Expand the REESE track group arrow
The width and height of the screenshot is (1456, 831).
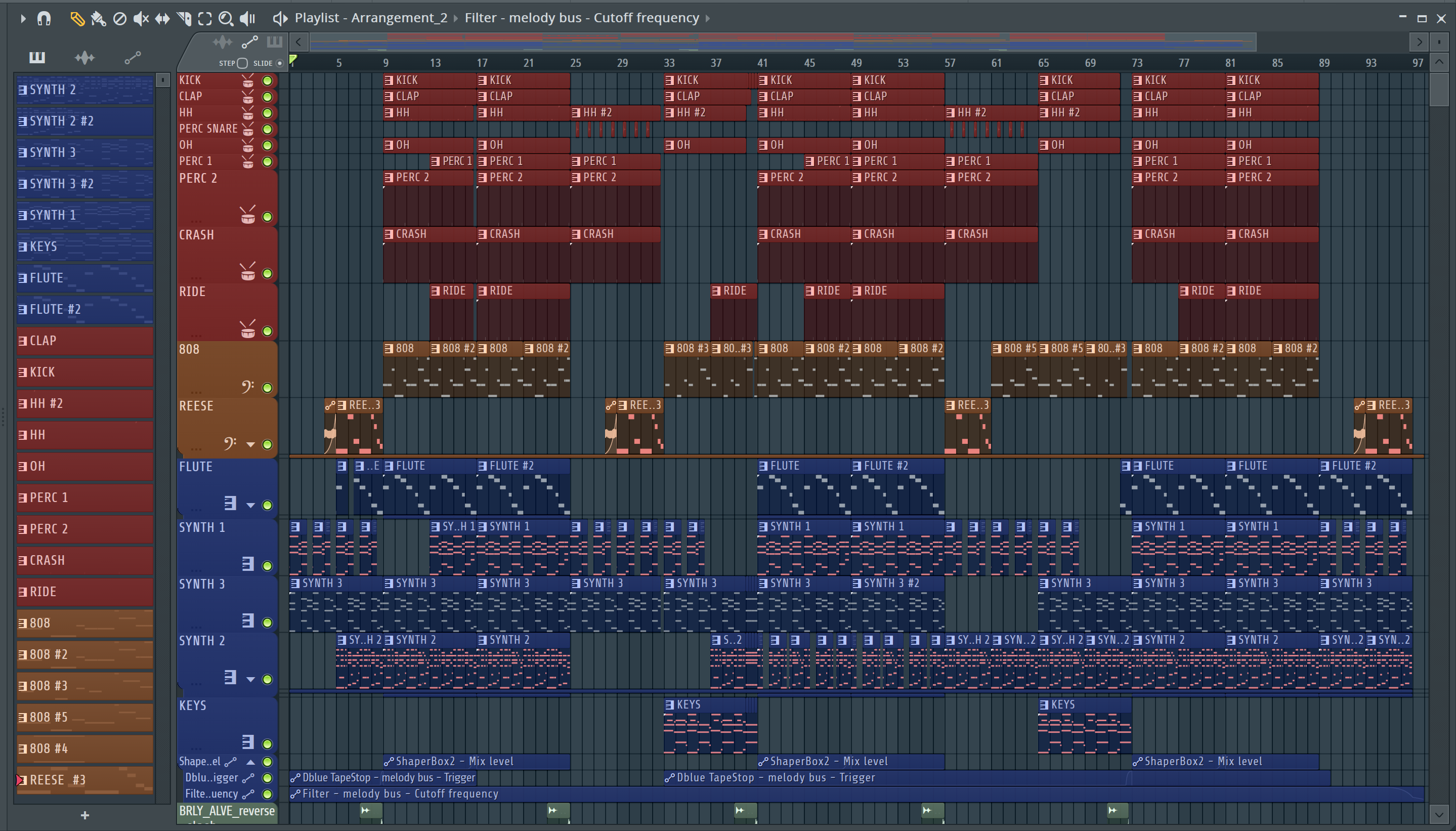pyautogui.click(x=250, y=445)
